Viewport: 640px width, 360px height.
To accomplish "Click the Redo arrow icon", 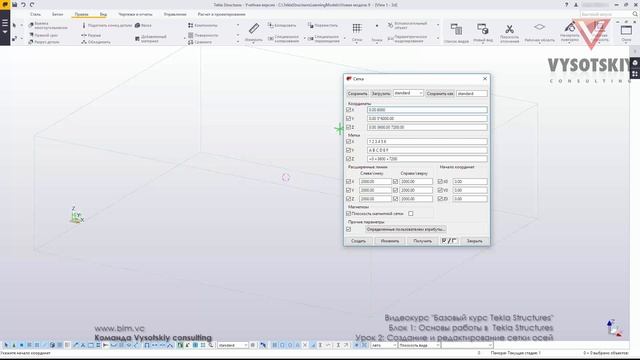I will [x=32, y=4].
